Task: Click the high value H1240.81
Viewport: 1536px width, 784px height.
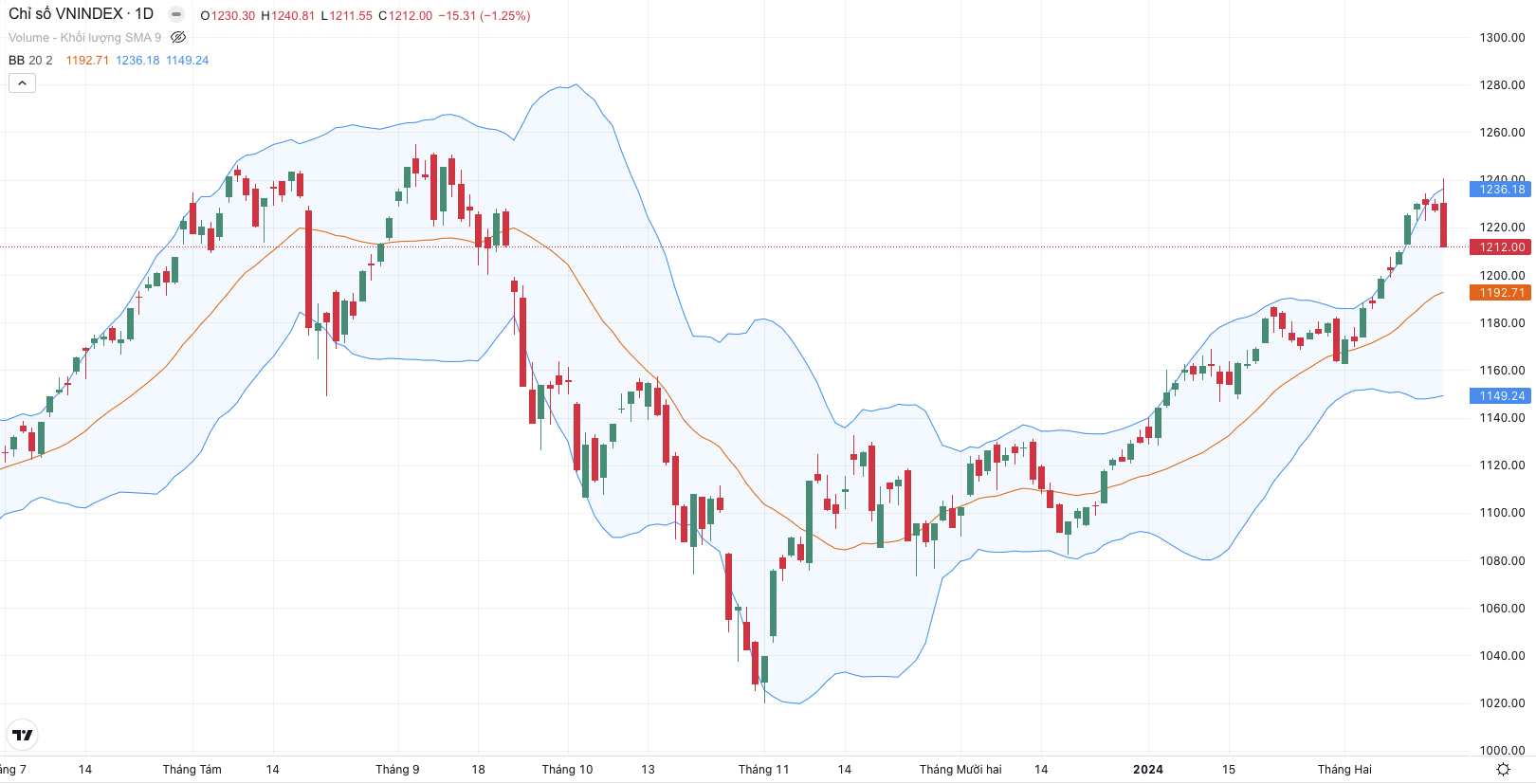Action: coord(287,16)
